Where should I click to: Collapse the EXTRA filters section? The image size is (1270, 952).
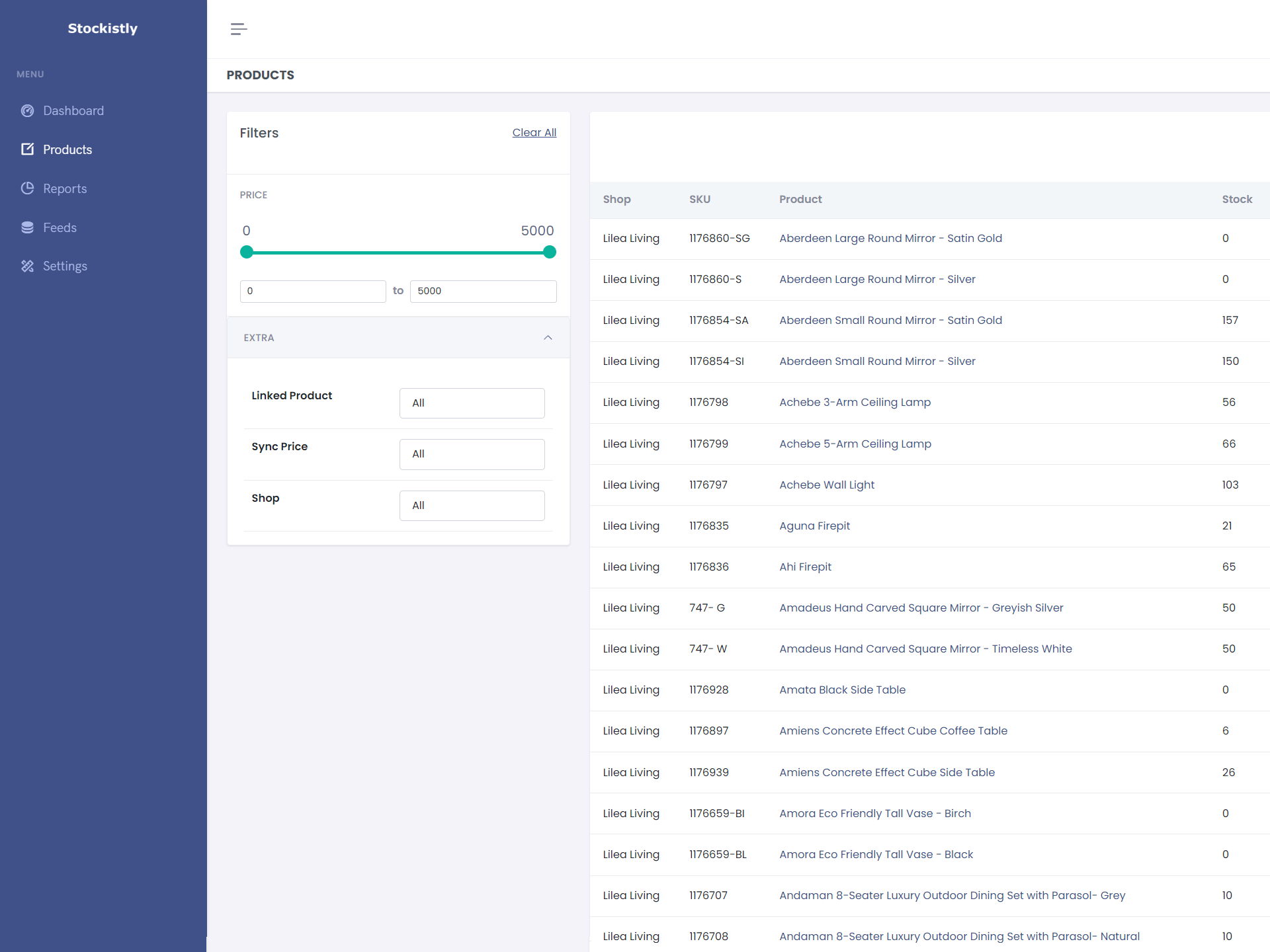tap(548, 337)
